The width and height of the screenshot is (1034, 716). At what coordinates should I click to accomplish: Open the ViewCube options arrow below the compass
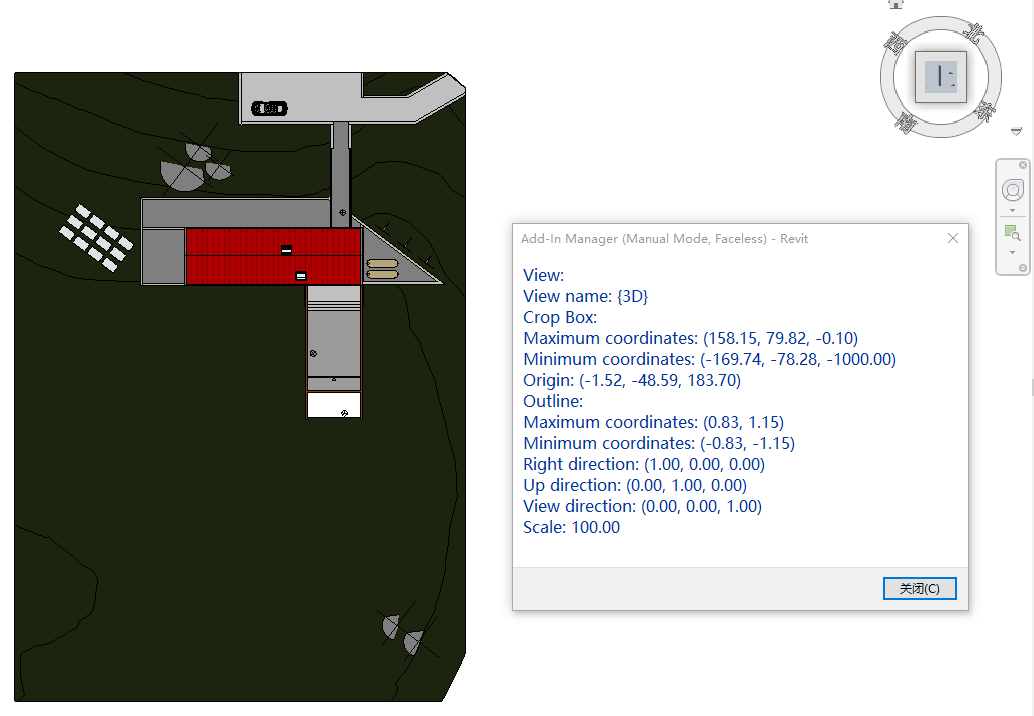pyautogui.click(x=1016, y=130)
